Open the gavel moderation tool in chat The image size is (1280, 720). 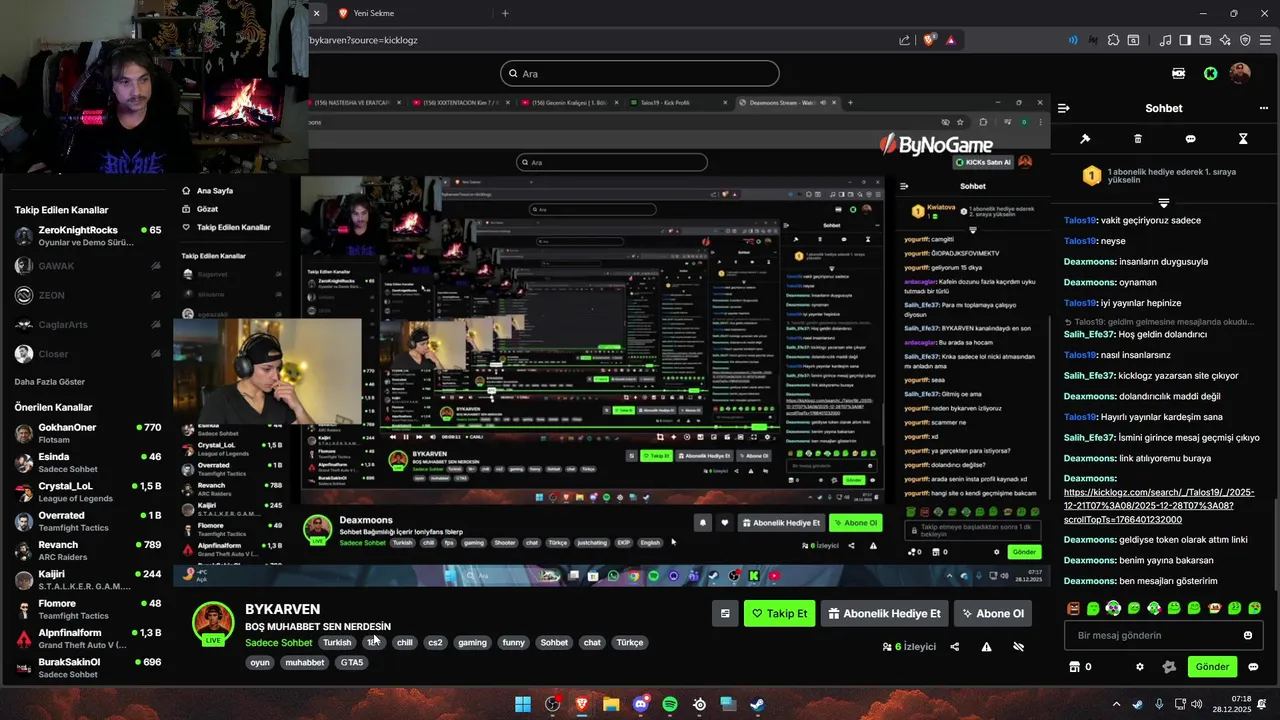coord(1085,139)
